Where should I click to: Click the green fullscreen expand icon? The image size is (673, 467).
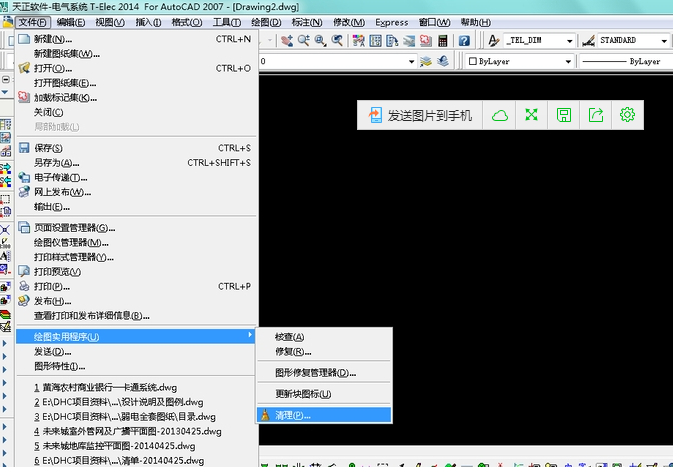tap(532, 115)
